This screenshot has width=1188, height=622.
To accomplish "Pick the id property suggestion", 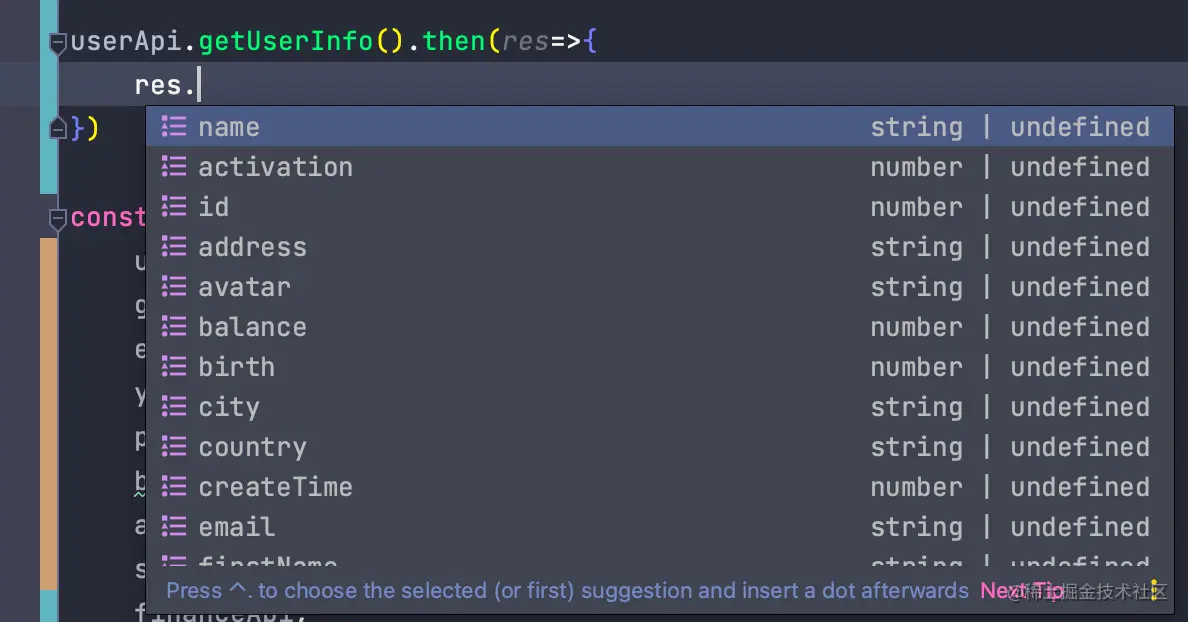I will [214, 207].
